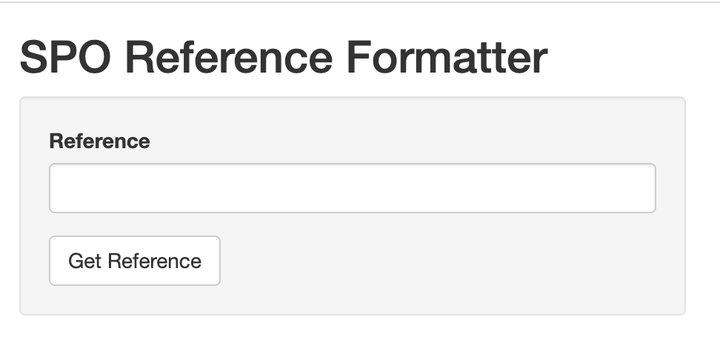The height and width of the screenshot is (360, 720).
Task: Click the Get Reference button
Action: pyautogui.click(x=135, y=261)
